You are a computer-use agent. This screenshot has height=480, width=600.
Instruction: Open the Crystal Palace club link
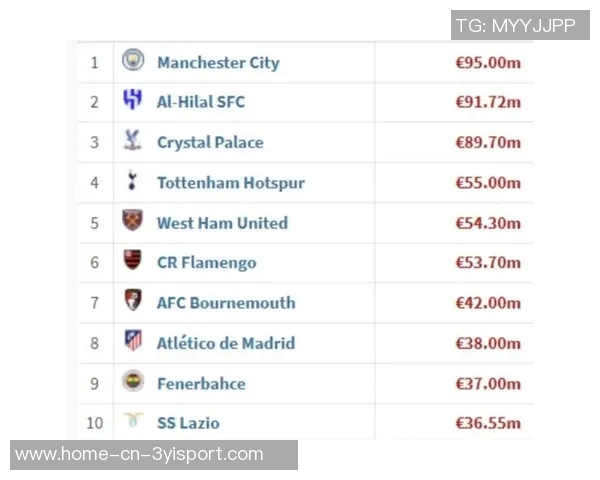[210, 143]
